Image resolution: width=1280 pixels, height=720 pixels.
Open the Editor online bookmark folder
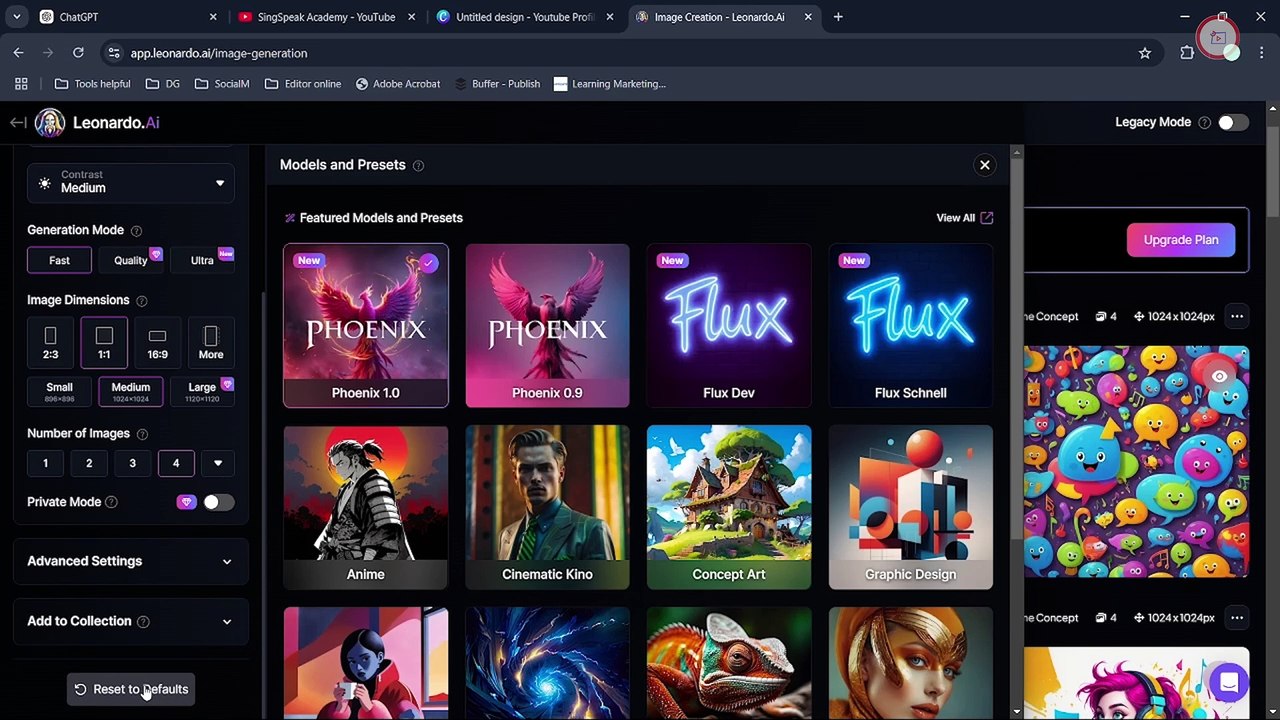click(303, 84)
